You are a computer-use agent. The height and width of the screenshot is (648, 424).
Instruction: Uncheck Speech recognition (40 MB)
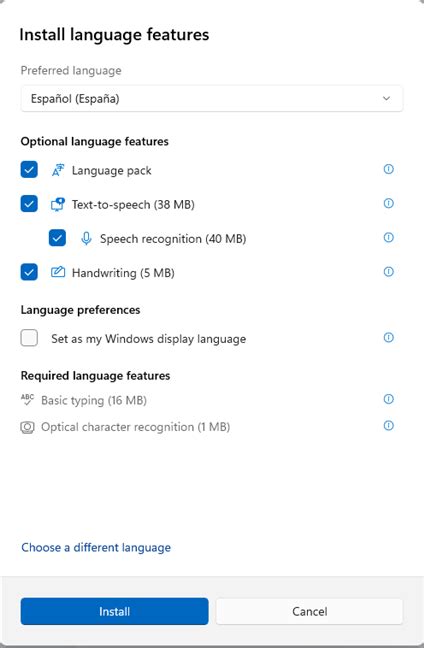(57, 238)
